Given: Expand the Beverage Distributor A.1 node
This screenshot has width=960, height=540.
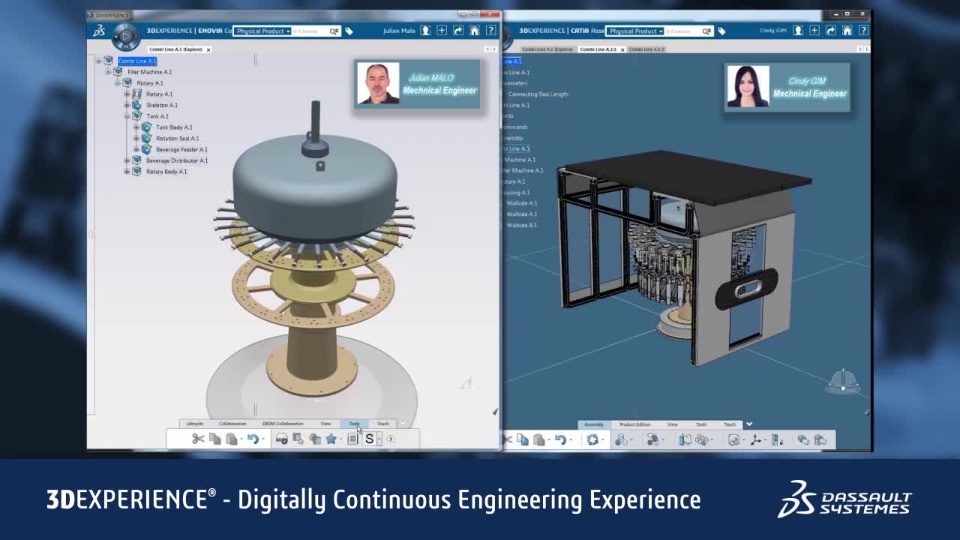Looking at the screenshot, I should 127,160.
